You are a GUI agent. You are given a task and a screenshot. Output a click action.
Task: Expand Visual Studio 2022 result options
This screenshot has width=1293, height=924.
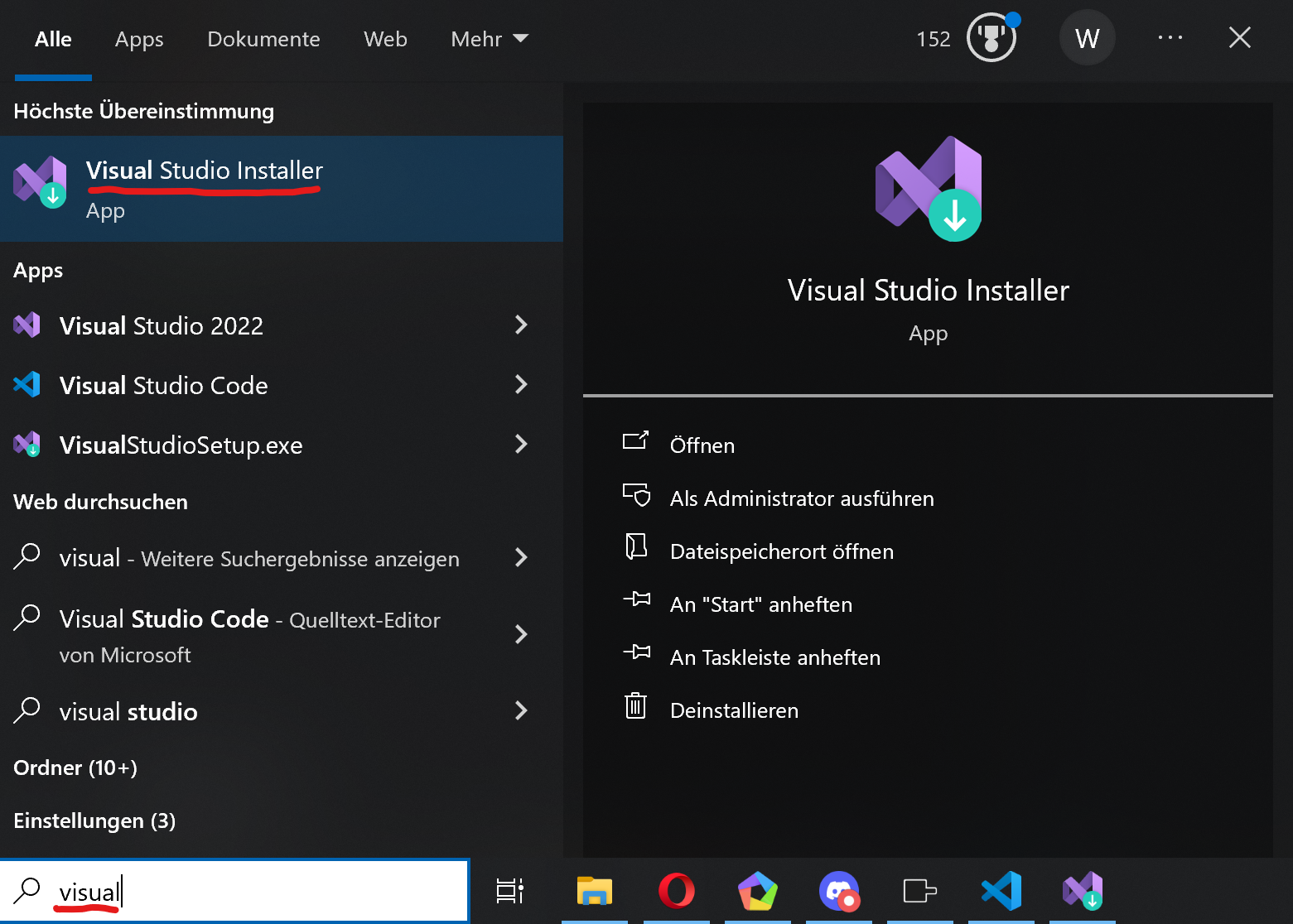pyautogui.click(x=521, y=325)
